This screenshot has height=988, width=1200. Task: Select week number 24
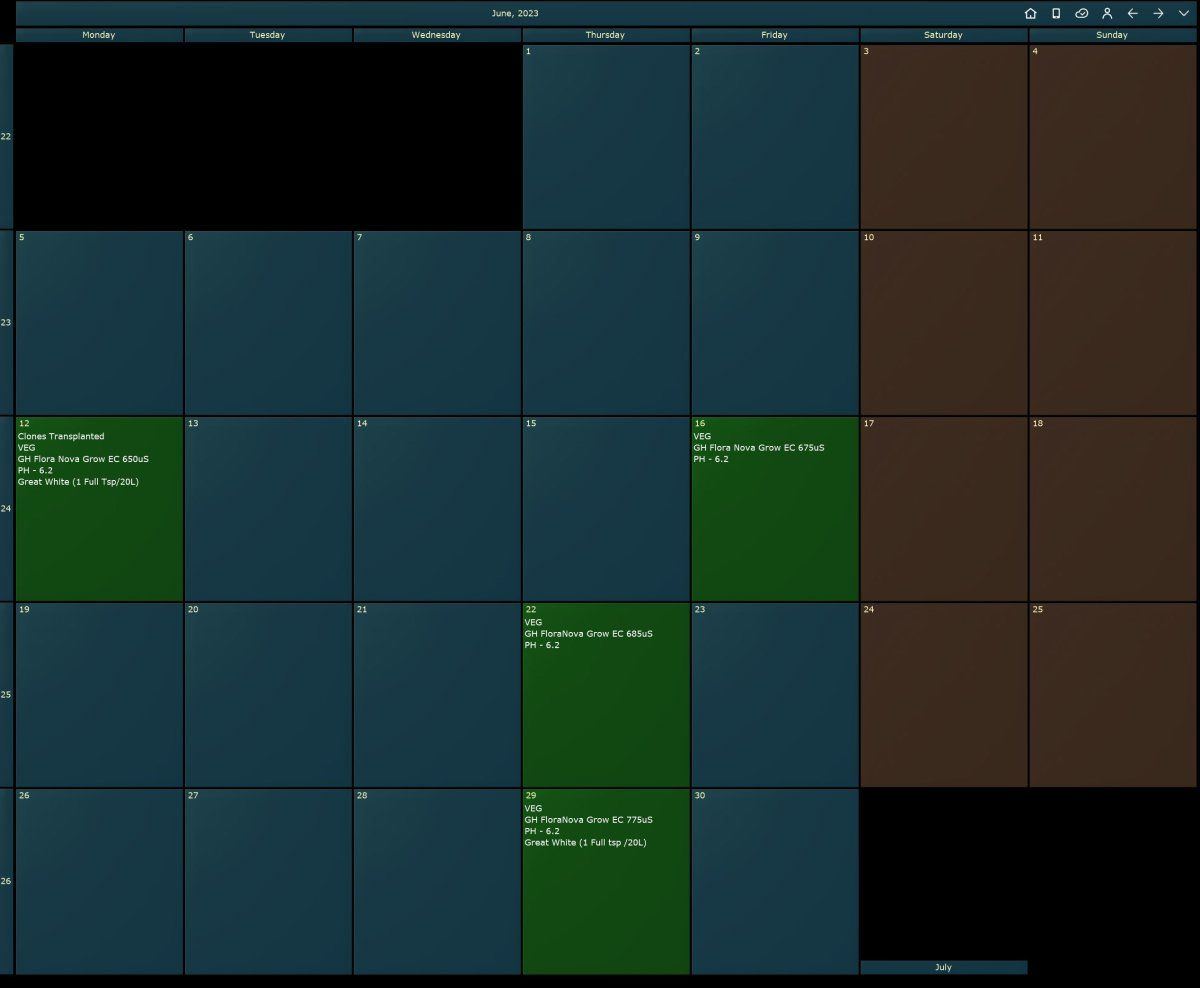click(6, 509)
